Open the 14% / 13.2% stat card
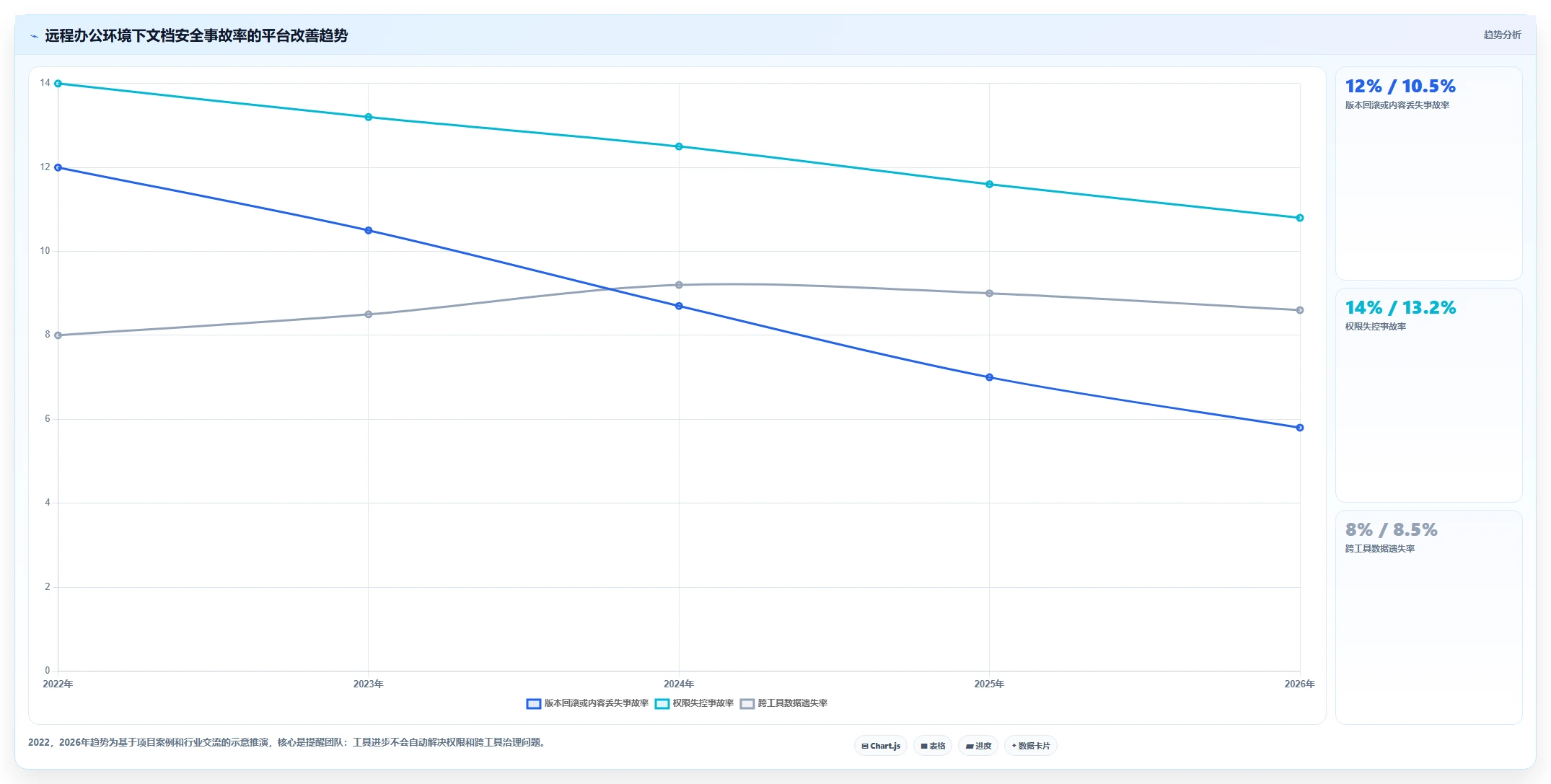 pyautogui.click(x=1428, y=395)
